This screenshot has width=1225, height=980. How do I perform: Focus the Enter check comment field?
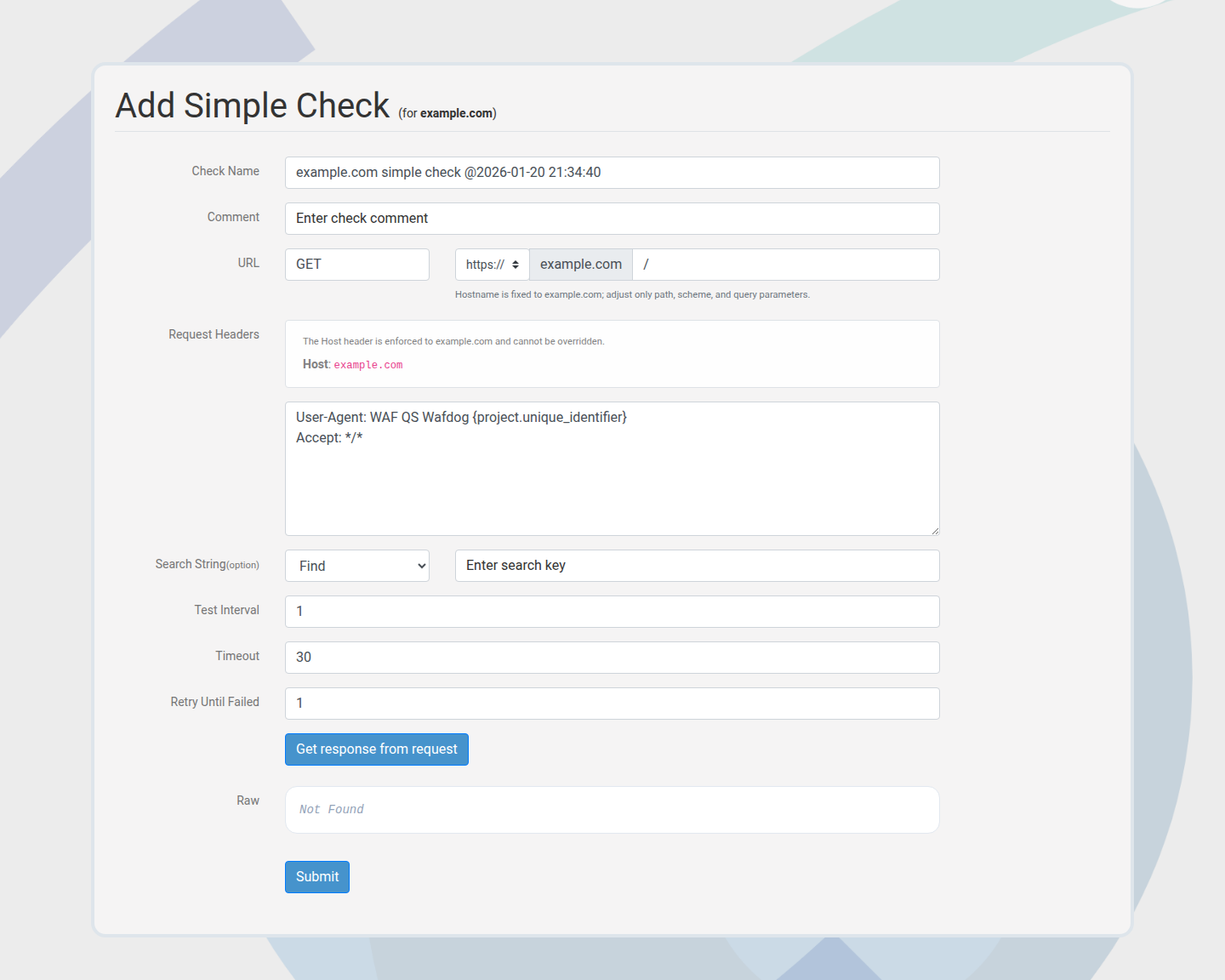tap(612, 219)
